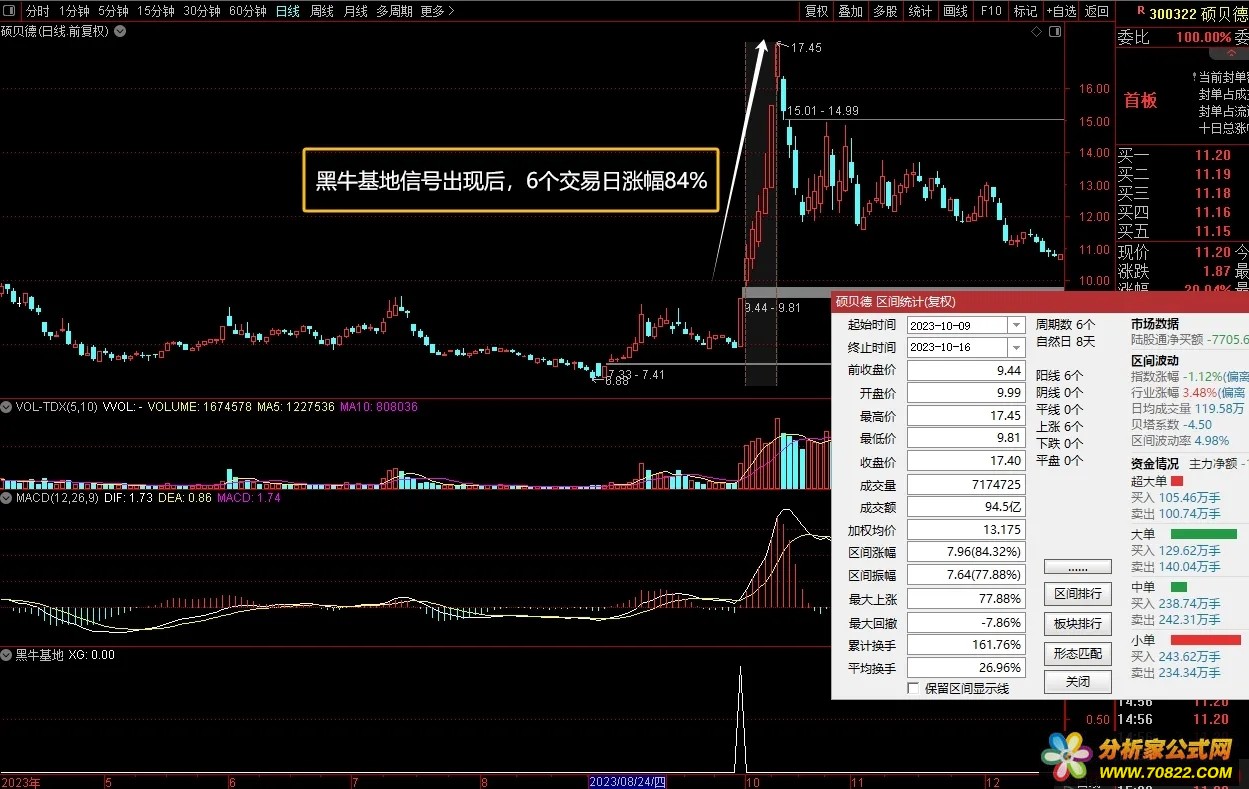Click the 成交量 value 7174725
Viewport: 1249px width, 789px height.
pyautogui.click(x=966, y=484)
